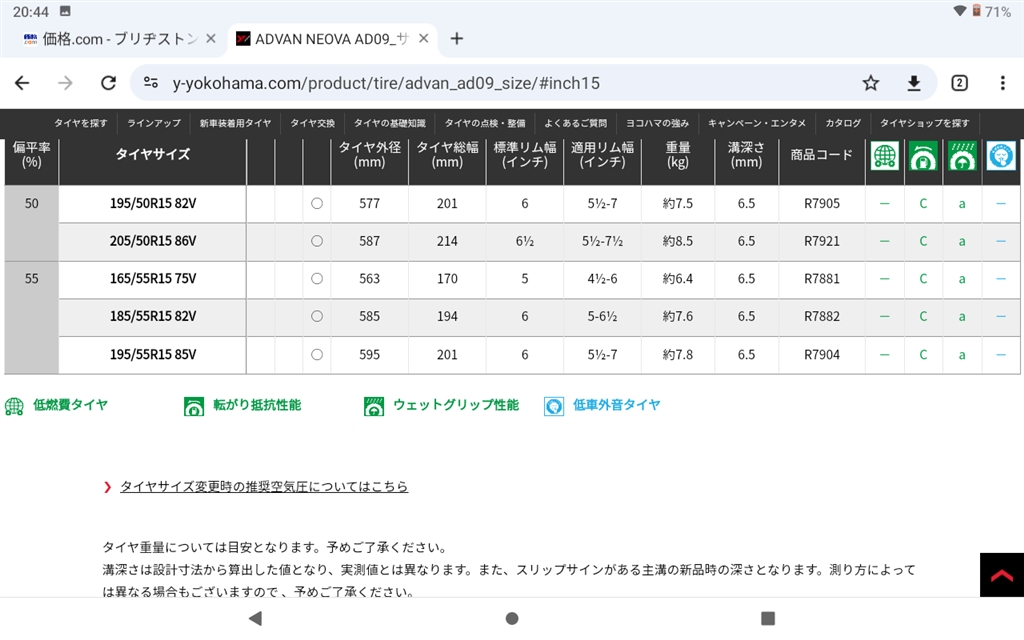This screenshot has width=1024, height=640.
Task: Open the ヨコハマの強み menu item
Action: click(x=657, y=123)
